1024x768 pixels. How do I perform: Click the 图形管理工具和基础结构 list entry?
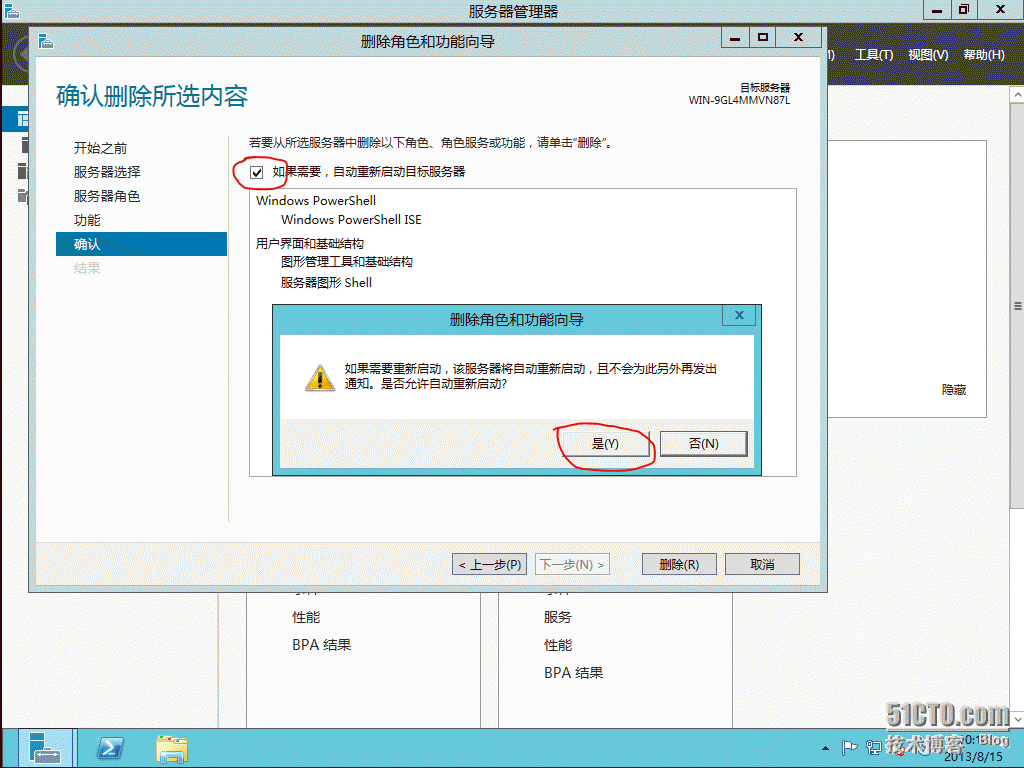tap(347, 262)
